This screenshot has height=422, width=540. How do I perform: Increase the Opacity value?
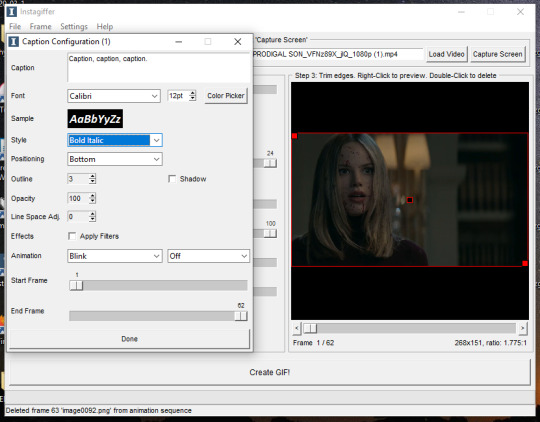point(92,196)
